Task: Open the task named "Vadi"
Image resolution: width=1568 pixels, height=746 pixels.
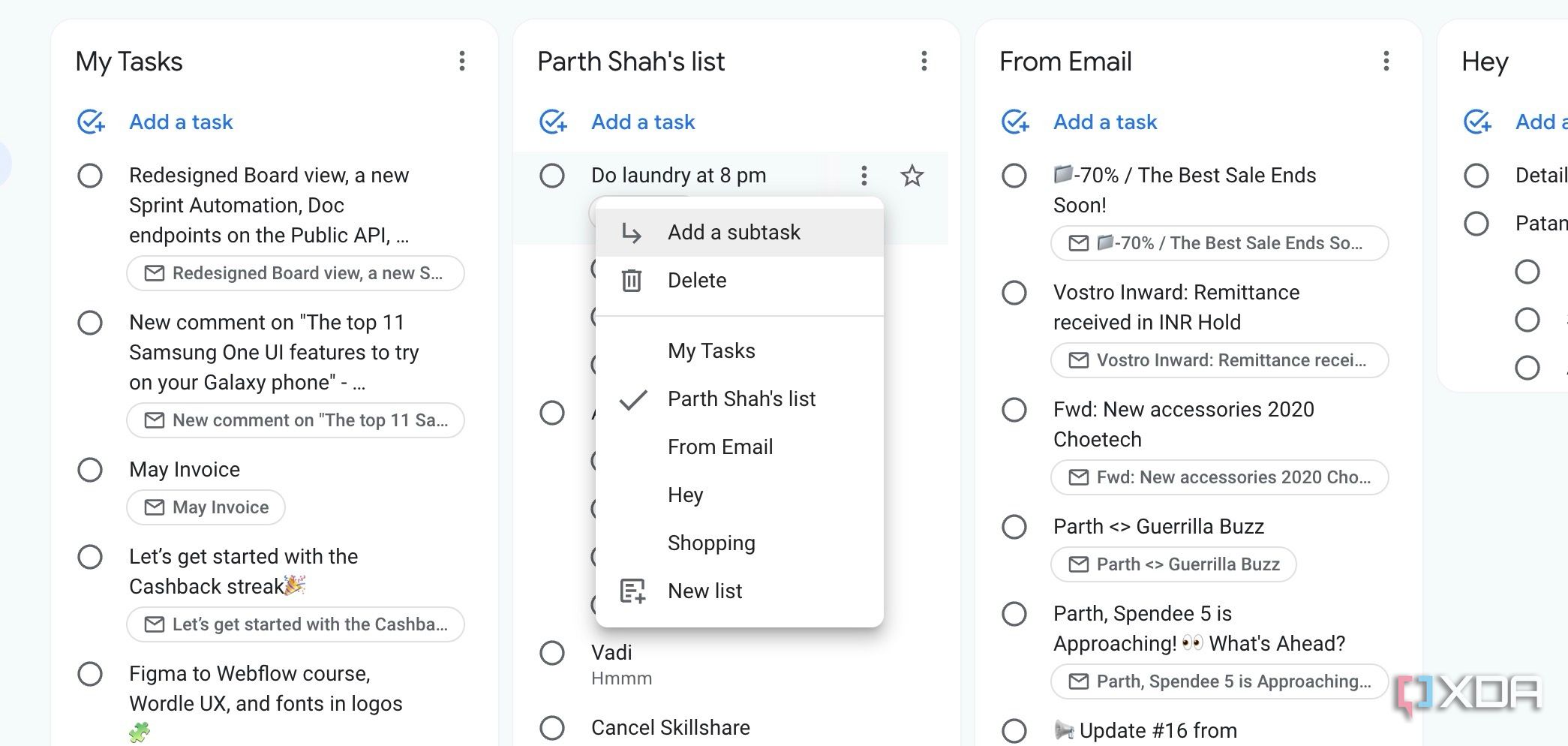Action: (611, 652)
